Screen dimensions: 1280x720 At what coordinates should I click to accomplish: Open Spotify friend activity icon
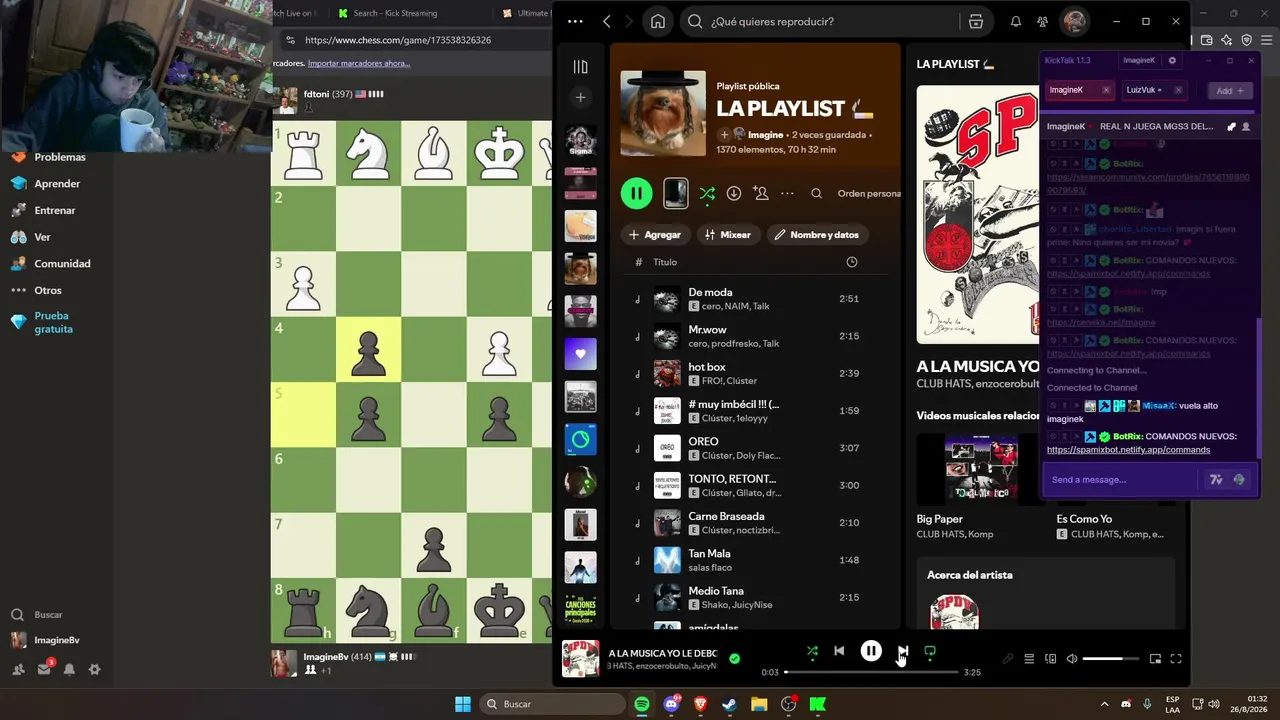[x=1043, y=21]
